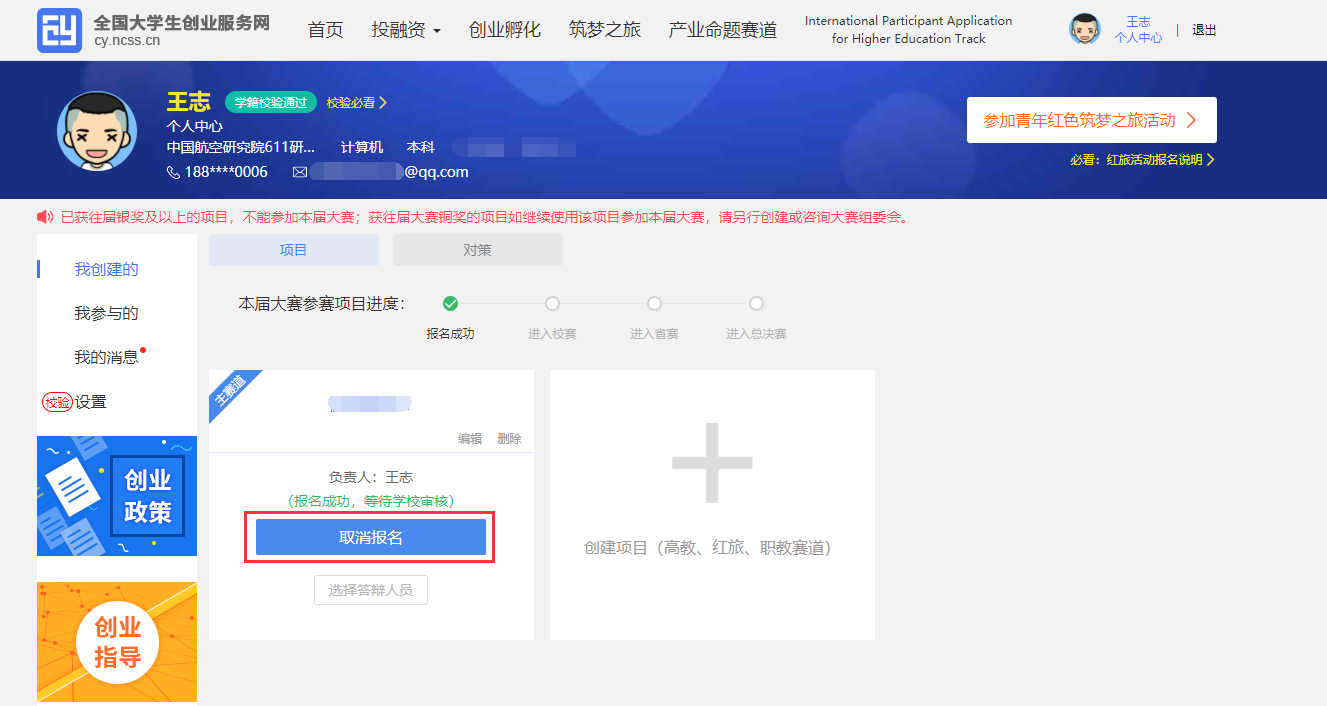1327x706 pixels.
Task: Click the 取消报名 button
Action: click(x=371, y=537)
